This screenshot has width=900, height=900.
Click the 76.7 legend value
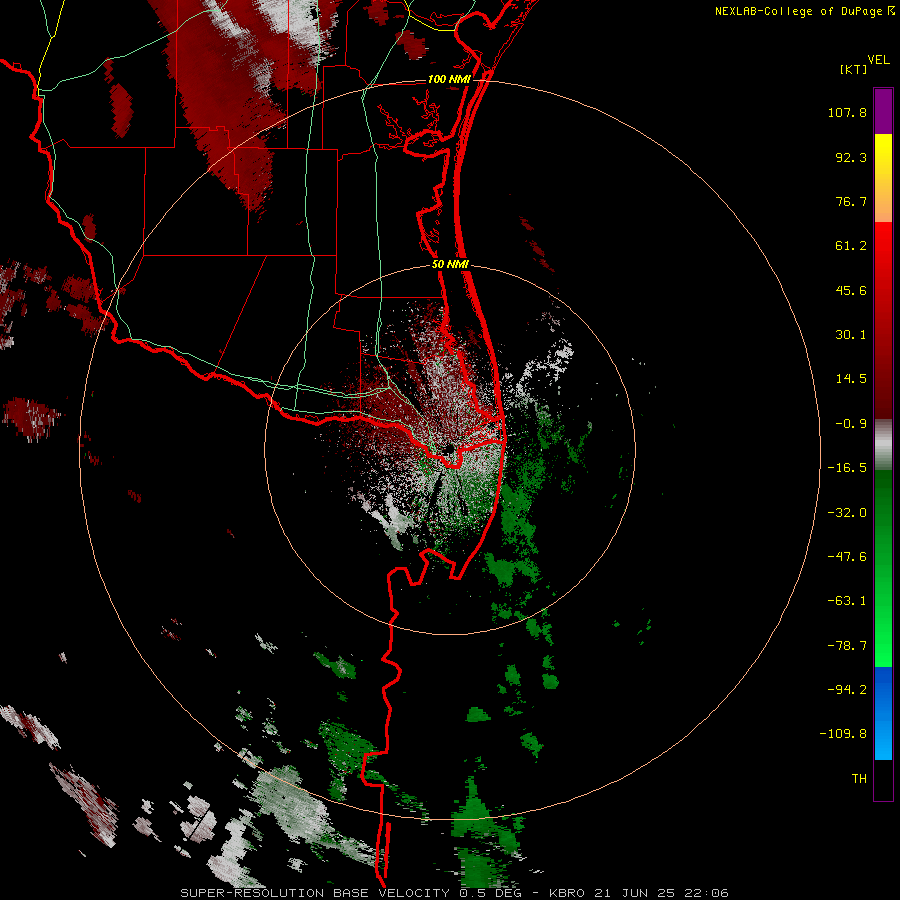point(851,201)
